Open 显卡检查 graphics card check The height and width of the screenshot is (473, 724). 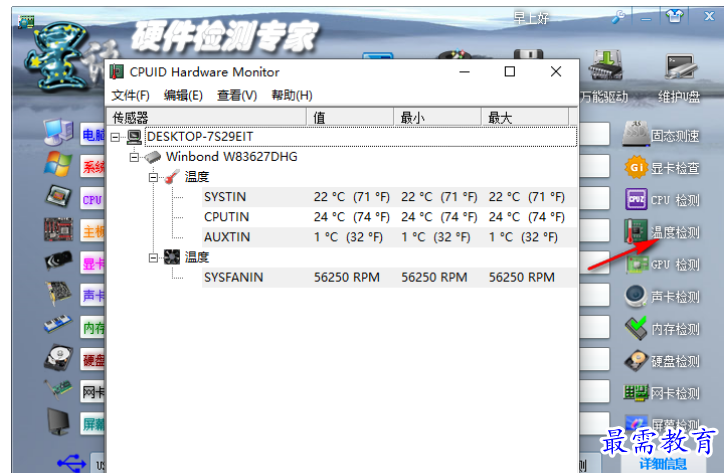click(662, 168)
